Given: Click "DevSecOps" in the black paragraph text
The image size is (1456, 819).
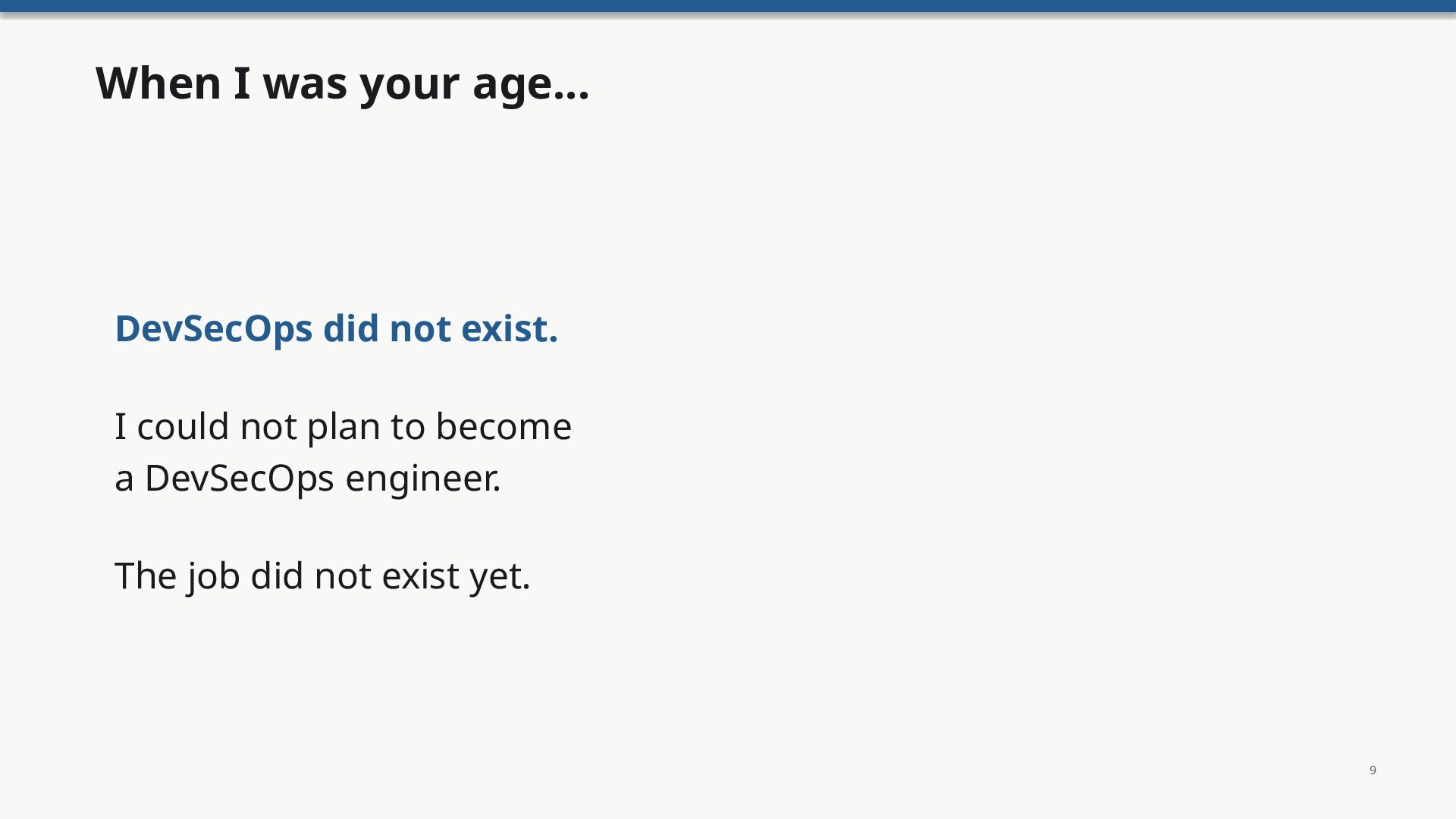Looking at the screenshot, I should click(x=239, y=479).
